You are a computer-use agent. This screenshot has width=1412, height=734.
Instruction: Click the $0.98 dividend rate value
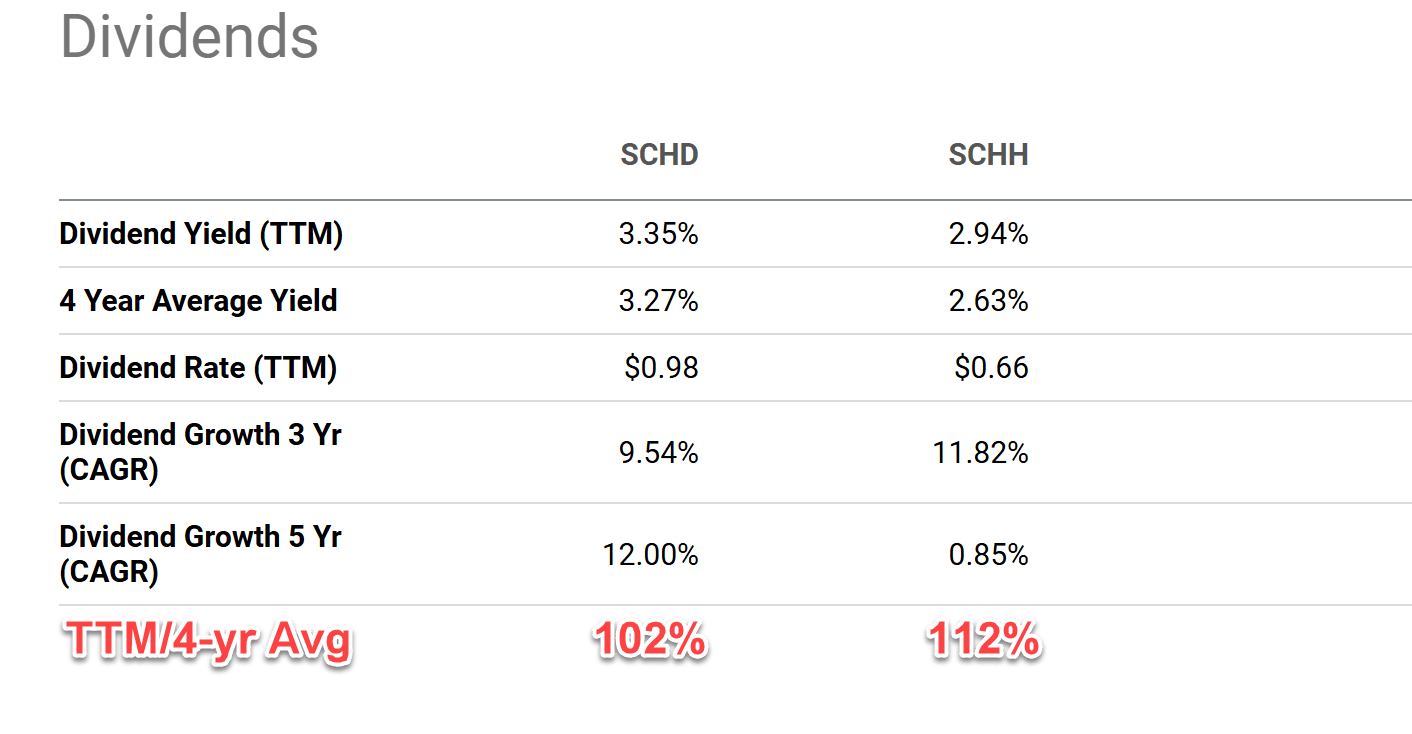(661, 368)
